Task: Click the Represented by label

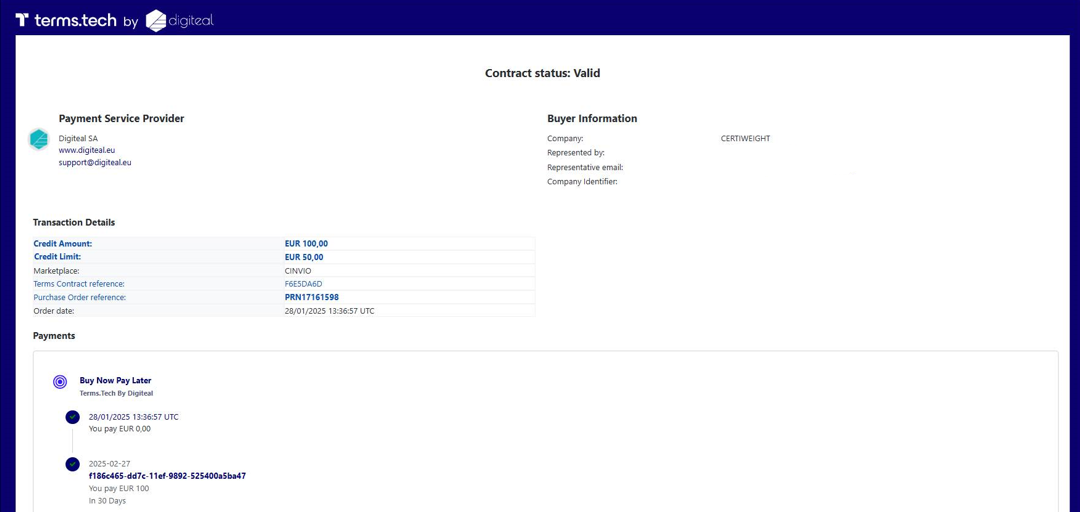Action: [576, 152]
